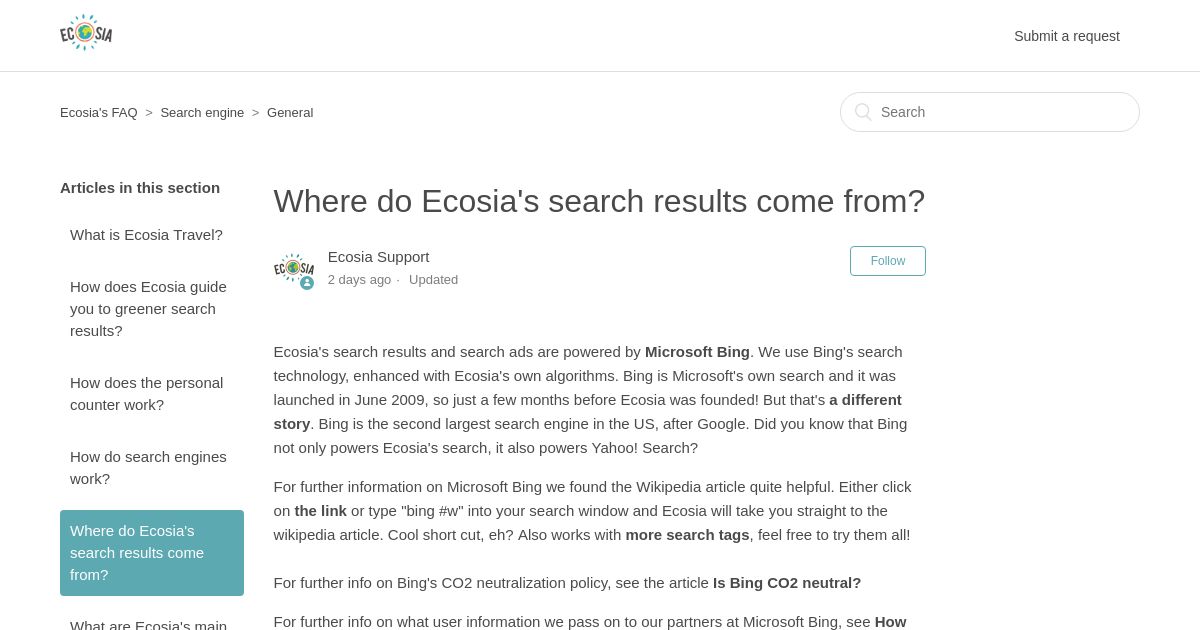The height and width of the screenshot is (630, 1200).
Task: Click the Ecosia Support author name
Action: [x=378, y=257]
